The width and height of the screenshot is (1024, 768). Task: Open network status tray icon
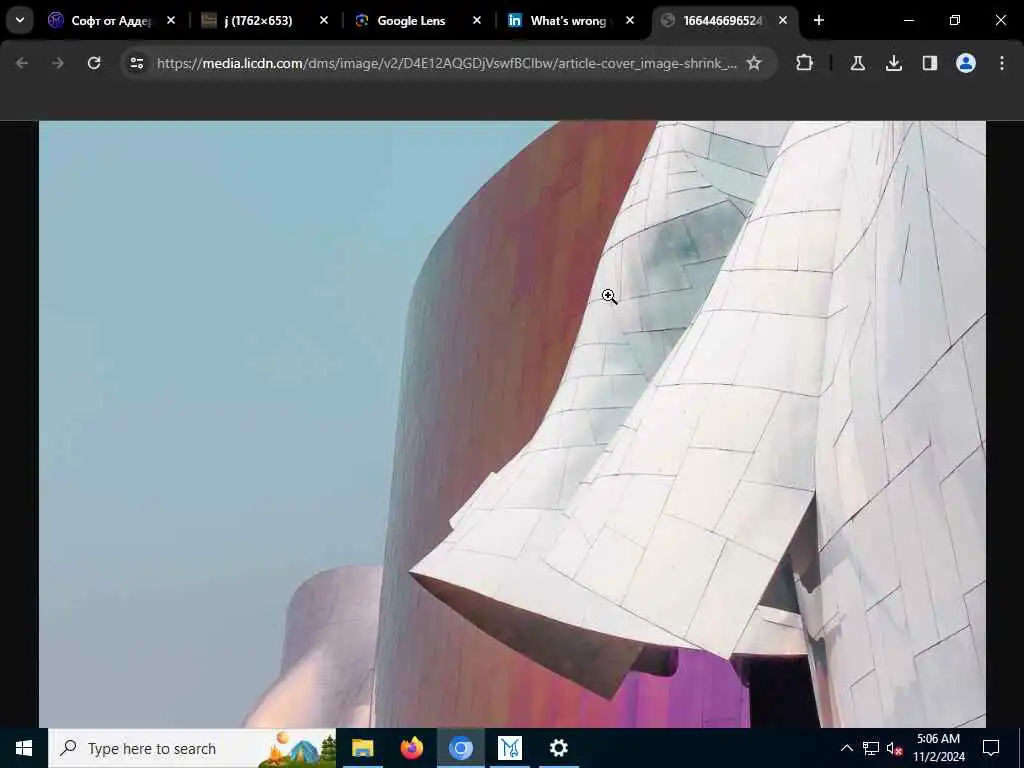pyautogui.click(x=871, y=748)
